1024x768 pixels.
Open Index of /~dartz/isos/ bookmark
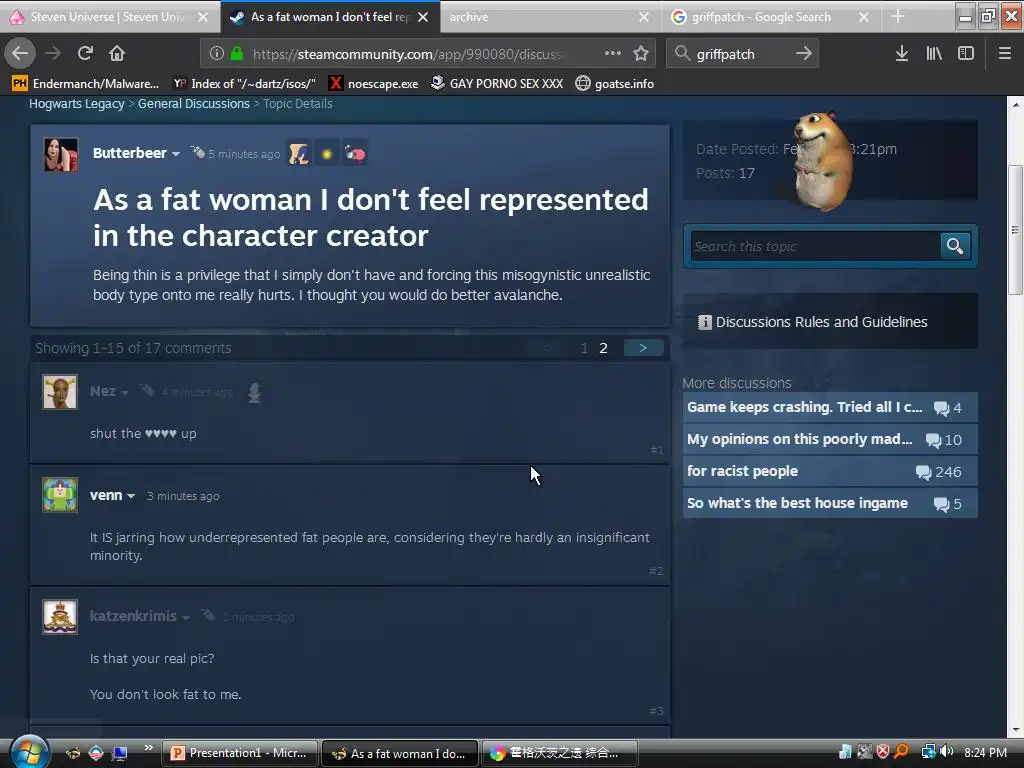tap(244, 84)
